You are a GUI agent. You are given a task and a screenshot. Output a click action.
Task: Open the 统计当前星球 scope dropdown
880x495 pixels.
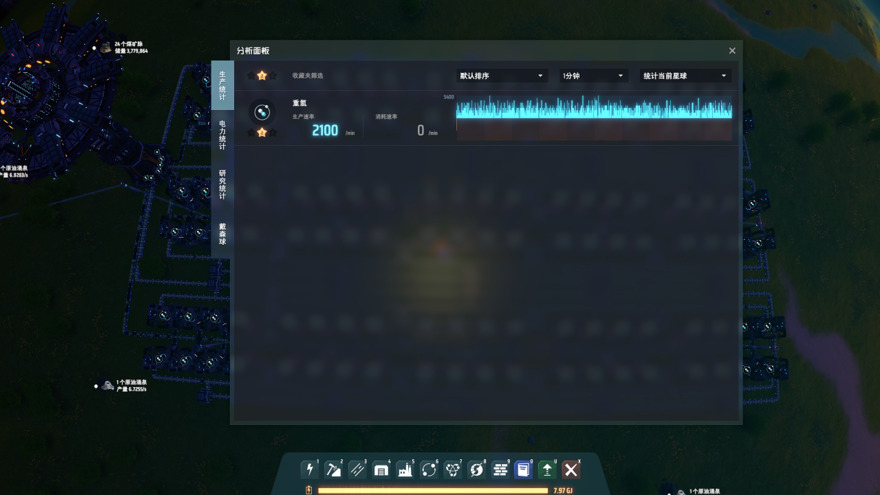pos(685,76)
